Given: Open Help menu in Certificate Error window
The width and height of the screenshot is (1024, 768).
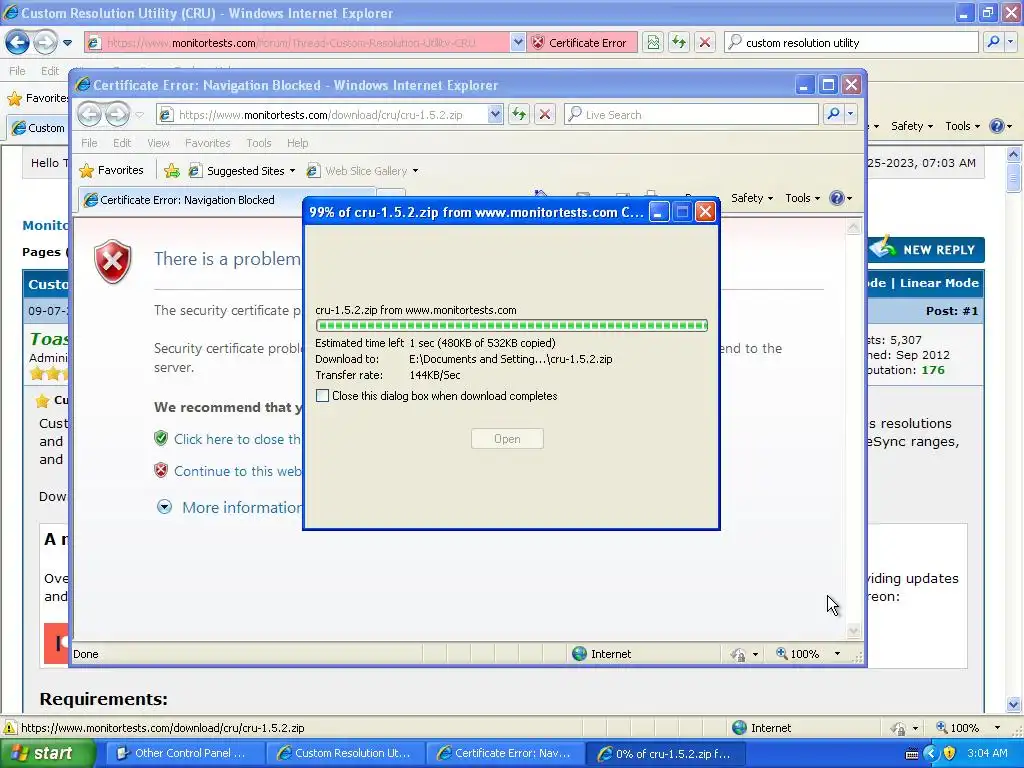Looking at the screenshot, I should (297, 143).
